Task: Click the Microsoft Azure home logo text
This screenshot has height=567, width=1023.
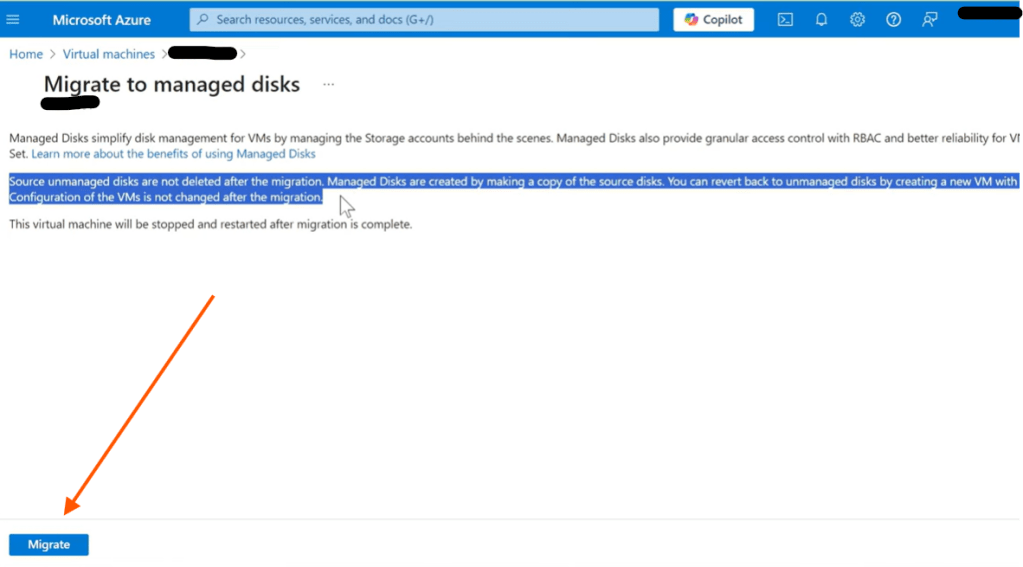Action: tap(100, 20)
